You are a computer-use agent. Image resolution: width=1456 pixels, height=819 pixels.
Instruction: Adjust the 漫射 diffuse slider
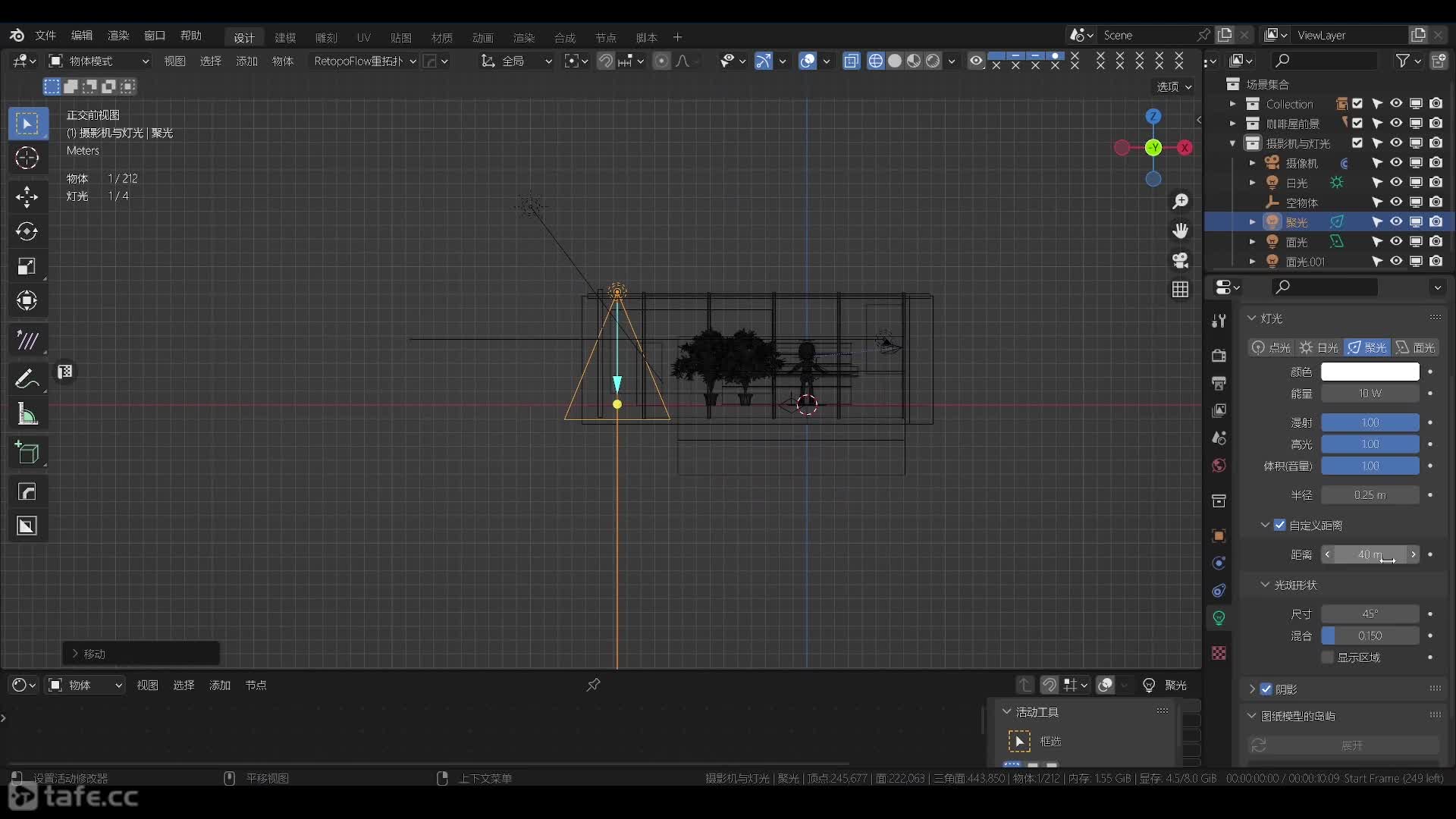[1370, 422]
